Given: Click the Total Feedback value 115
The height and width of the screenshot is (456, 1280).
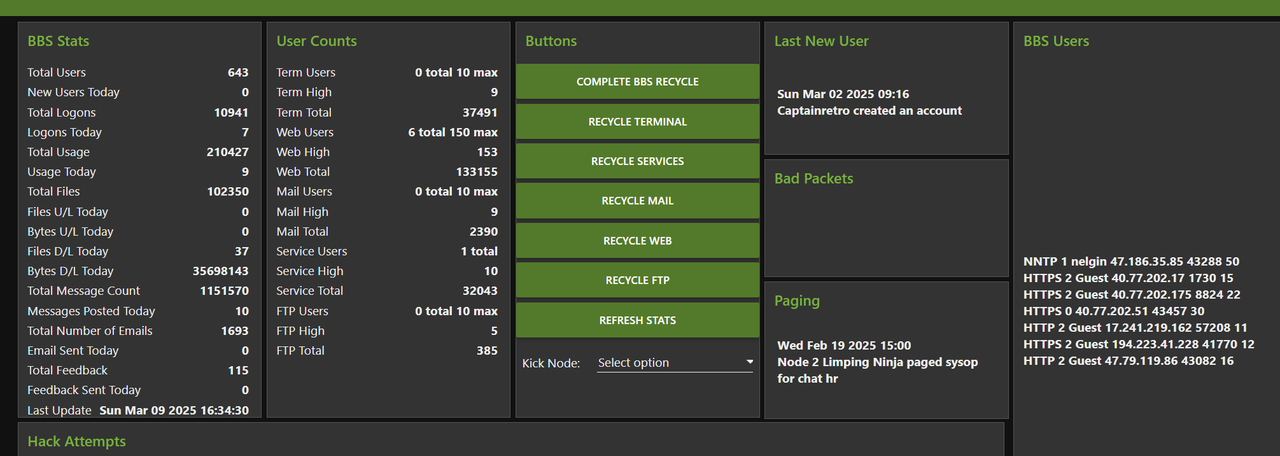Looking at the screenshot, I should (238, 370).
